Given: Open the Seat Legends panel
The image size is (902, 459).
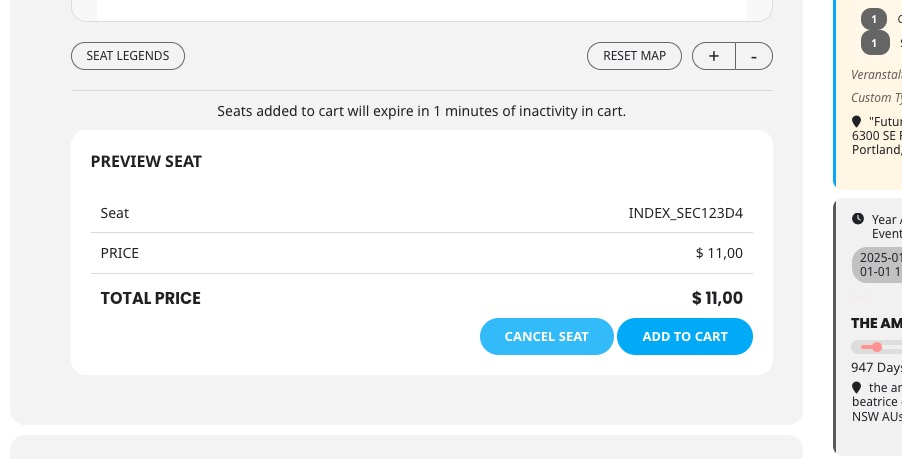Looking at the screenshot, I should 128,56.
